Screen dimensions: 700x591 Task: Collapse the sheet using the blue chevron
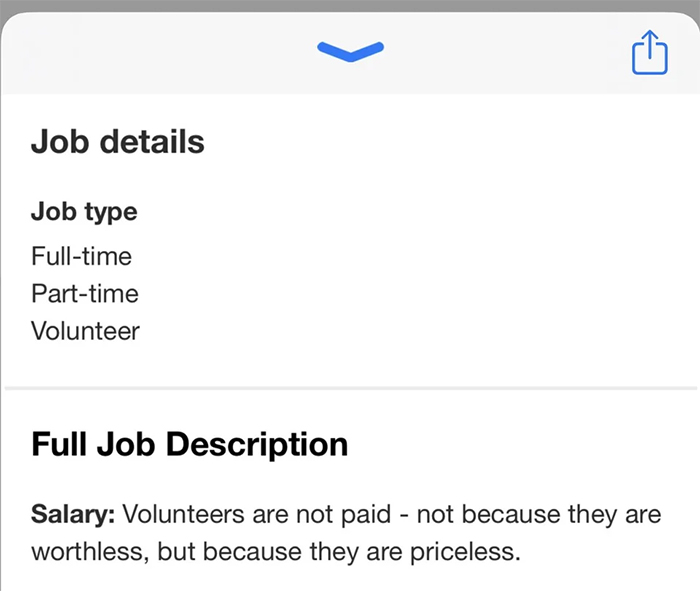pos(350,50)
